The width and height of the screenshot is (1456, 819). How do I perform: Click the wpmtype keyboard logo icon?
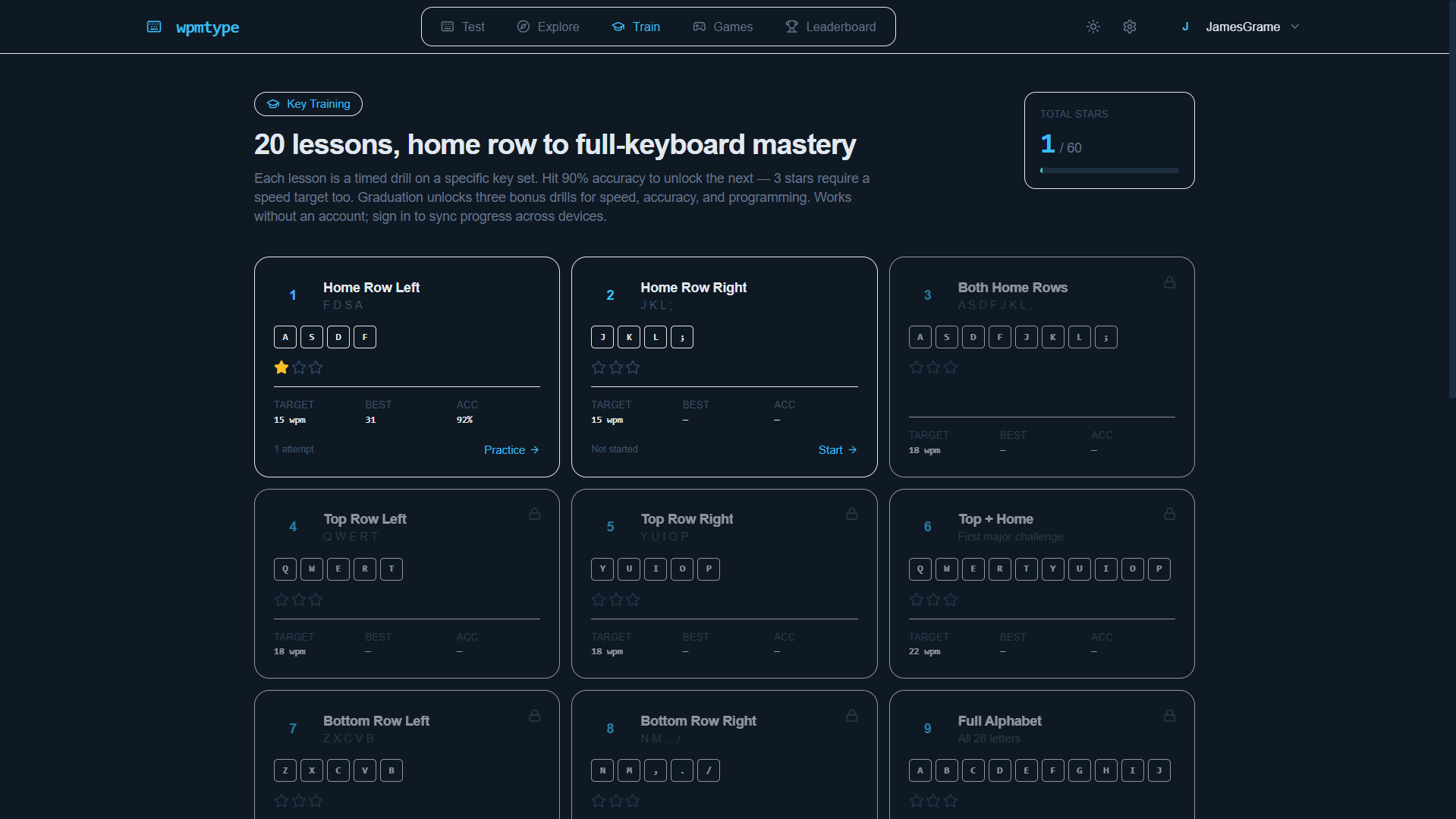click(154, 27)
